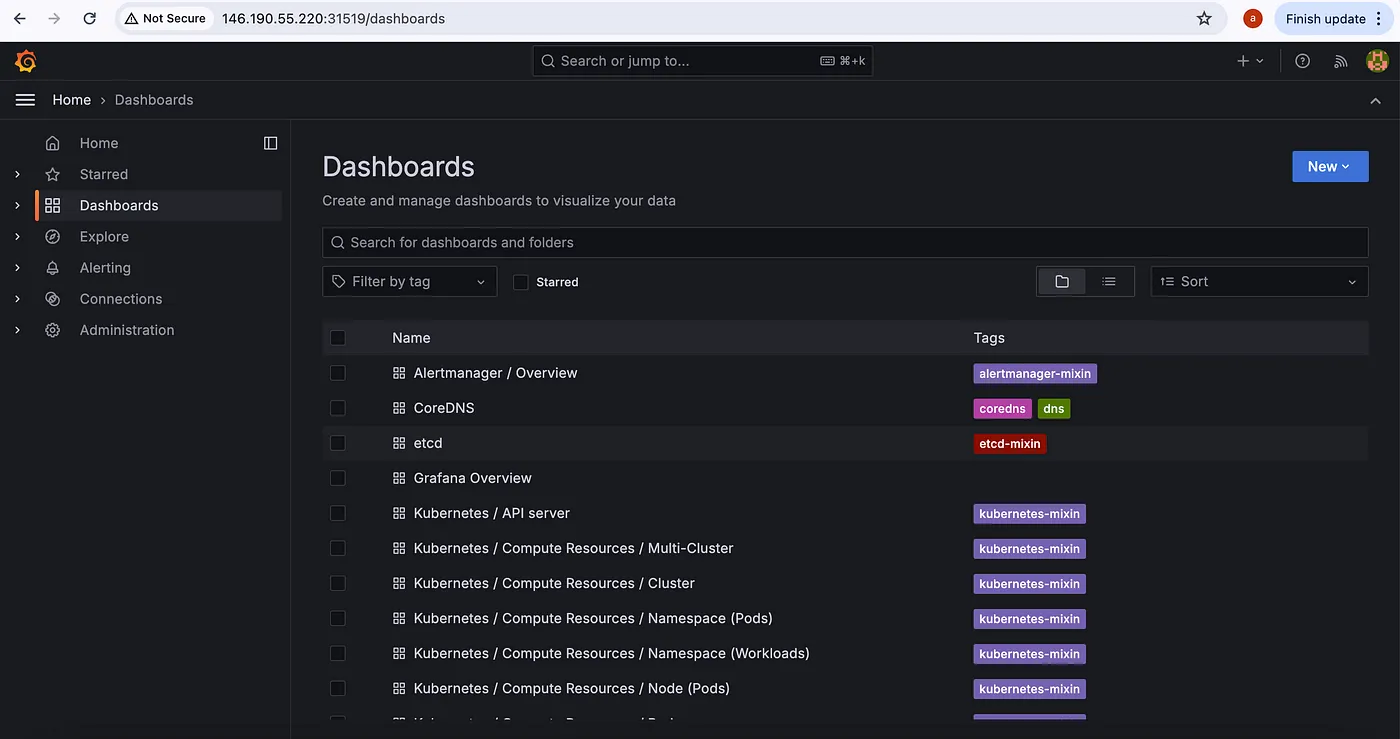Click the Explore compass icon in the sidebar
The height and width of the screenshot is (739, 1400).
coord(53,237)
